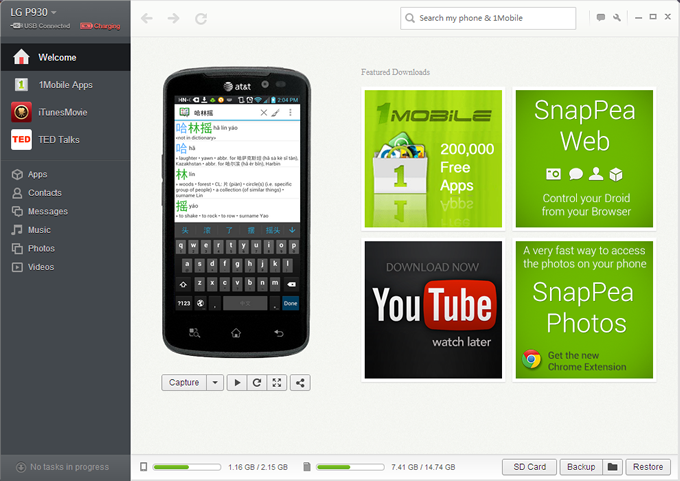Screen dimensions: 680x481
Task: Click the No tasks in progress indicator
Action: (x=63, y=467)
